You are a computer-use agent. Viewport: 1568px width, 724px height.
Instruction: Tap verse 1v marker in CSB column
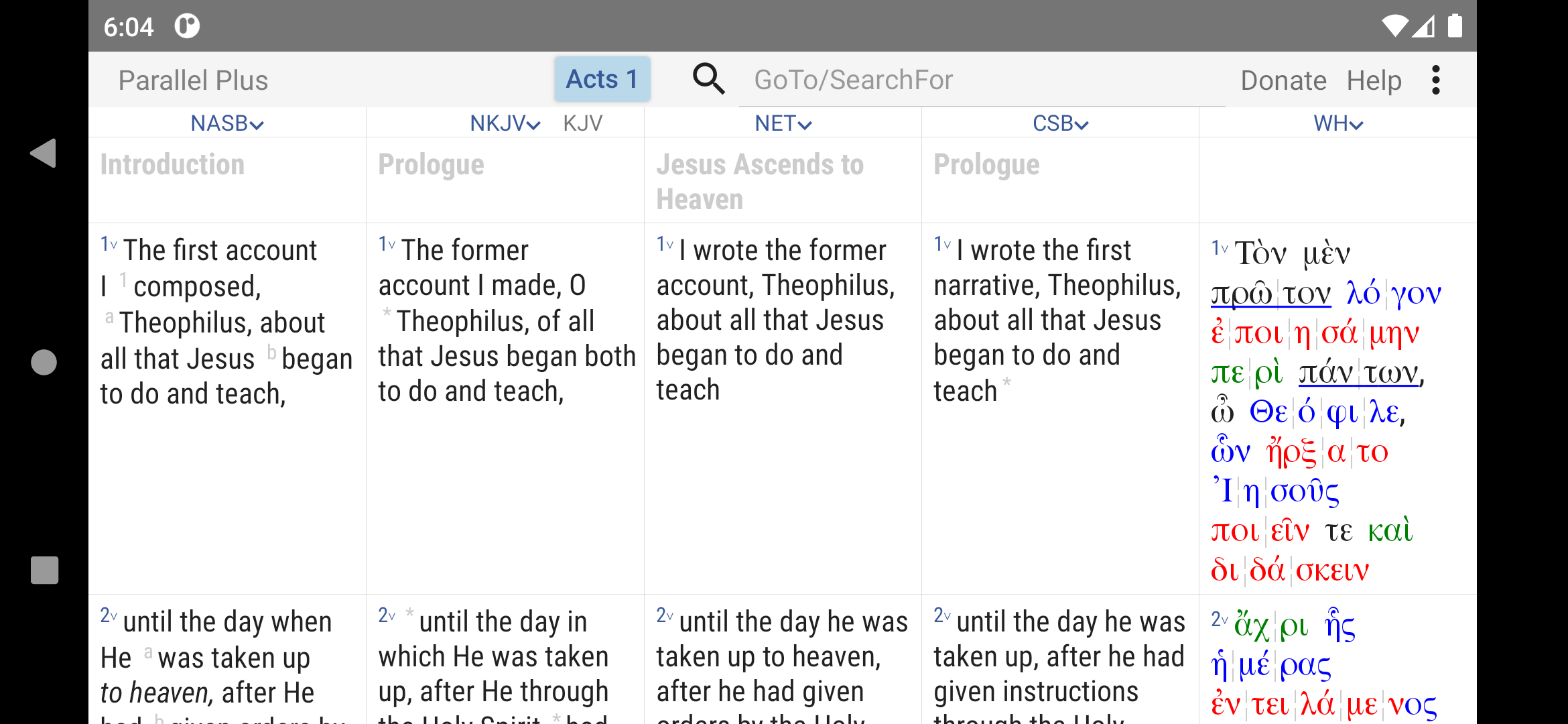[942, 243]
